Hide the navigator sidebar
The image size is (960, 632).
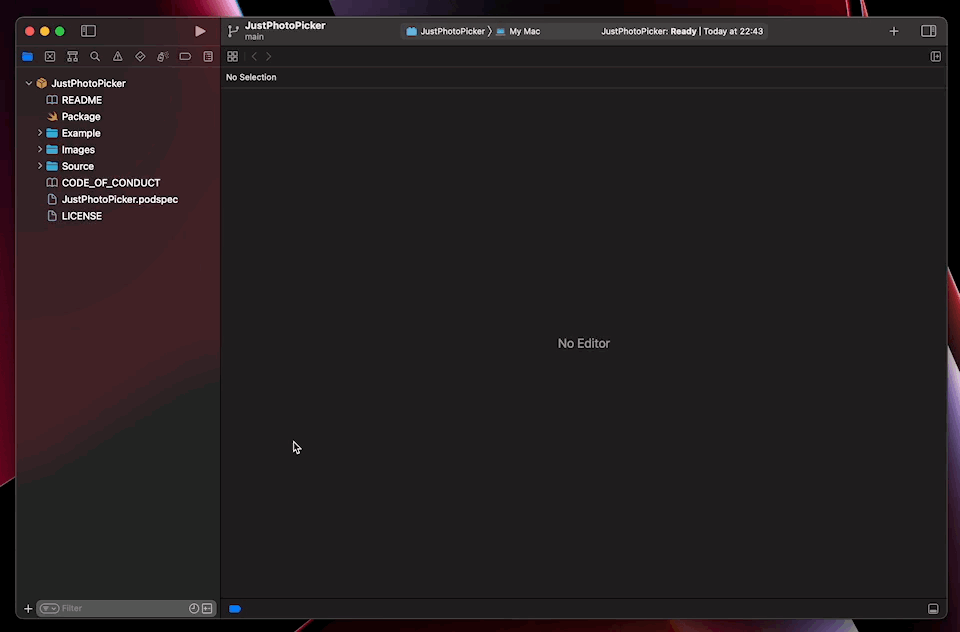pos(88,31)
